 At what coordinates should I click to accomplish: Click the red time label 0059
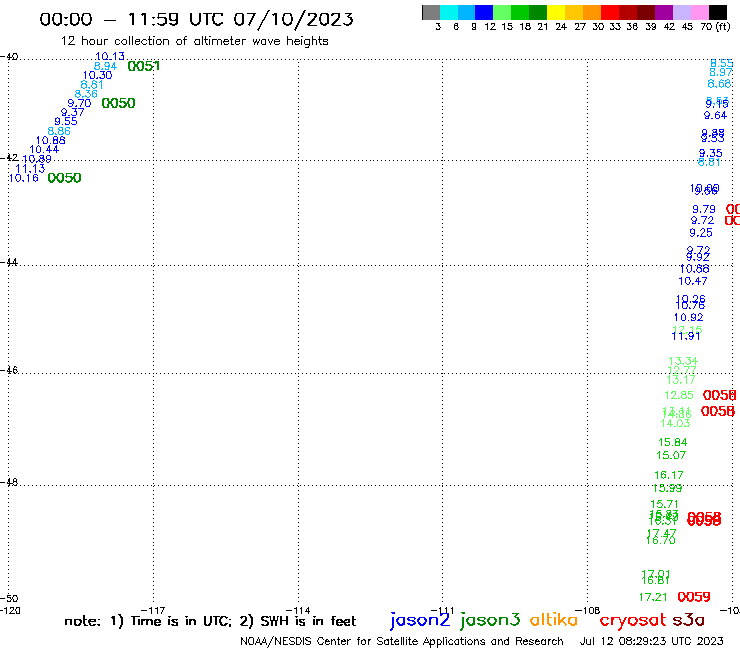coord(694,597)
